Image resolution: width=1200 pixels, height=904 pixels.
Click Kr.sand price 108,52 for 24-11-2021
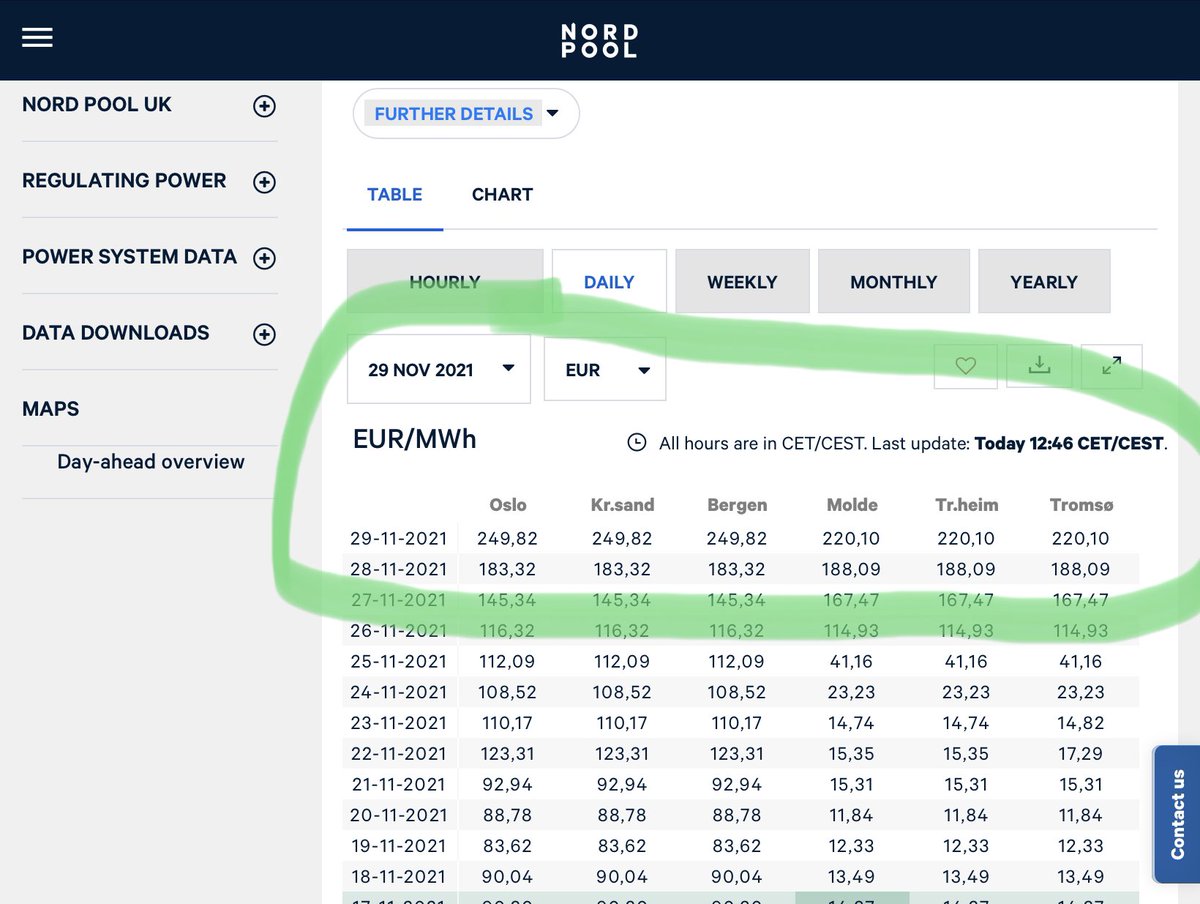(622, 692)
